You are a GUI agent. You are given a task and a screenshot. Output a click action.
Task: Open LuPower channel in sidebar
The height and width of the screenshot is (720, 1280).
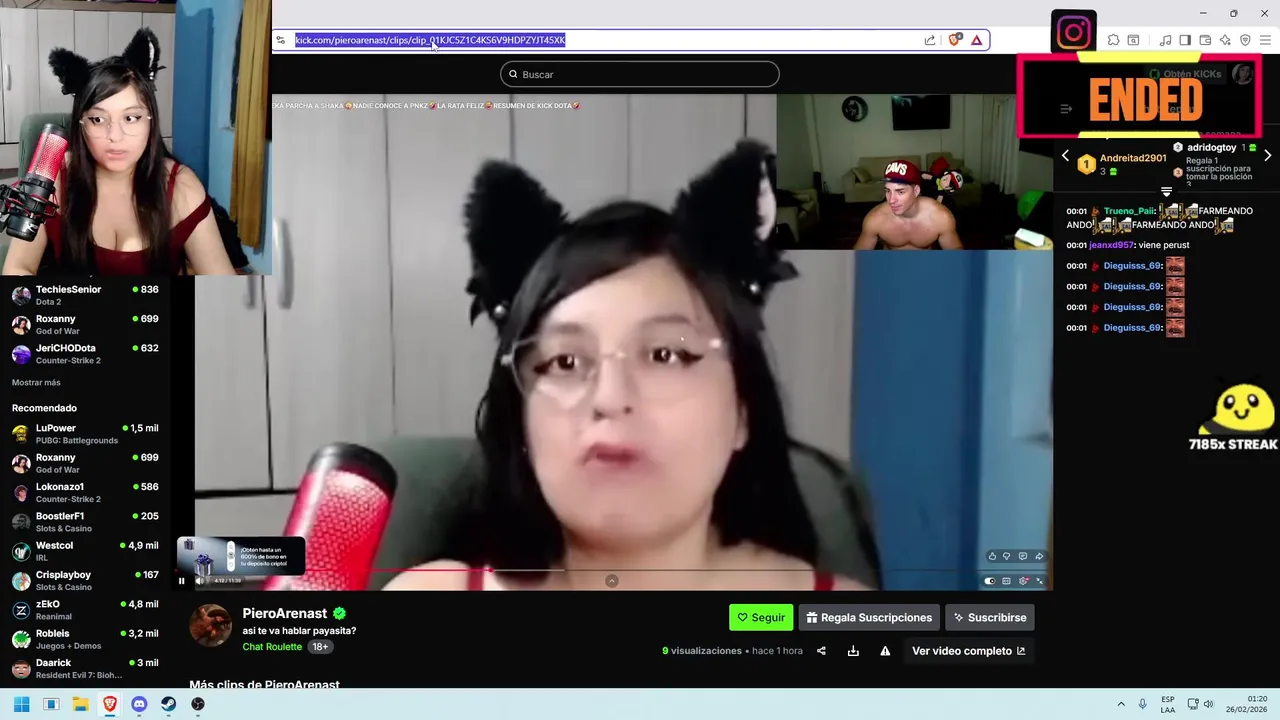pyautogui.click(x=86, y=434)
